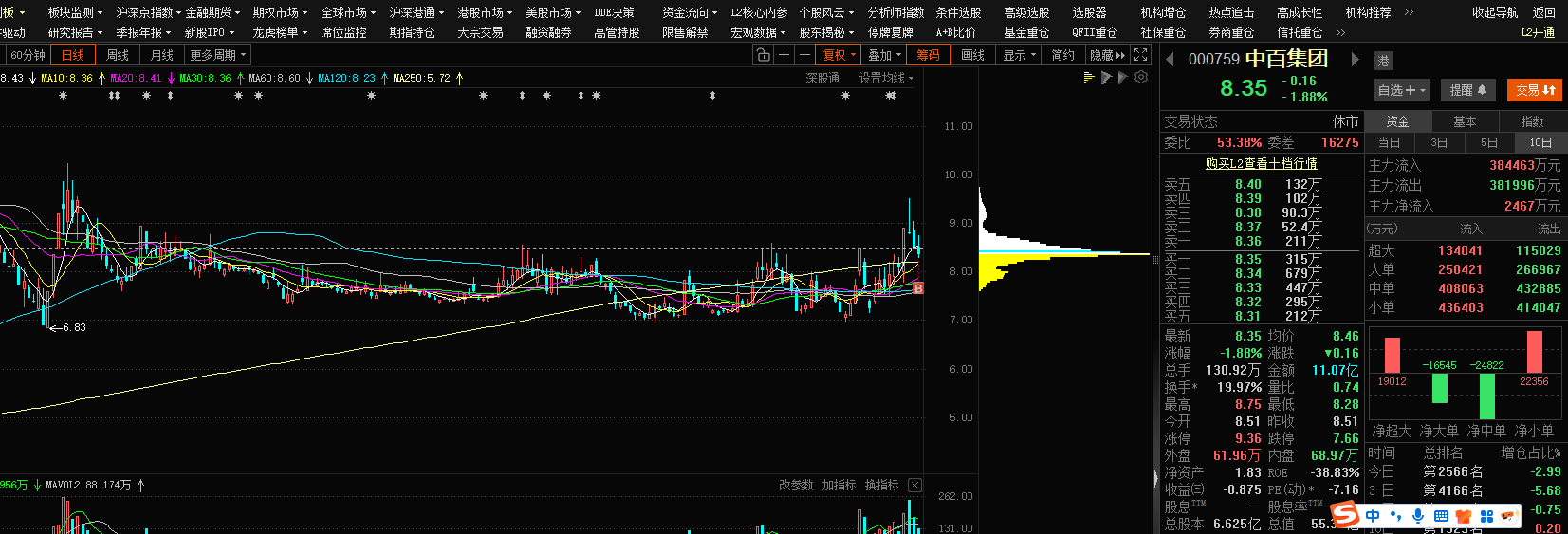Open 复权 adjustment dropdown
This screenshot has width=1568, height=534.
(839, 55)
